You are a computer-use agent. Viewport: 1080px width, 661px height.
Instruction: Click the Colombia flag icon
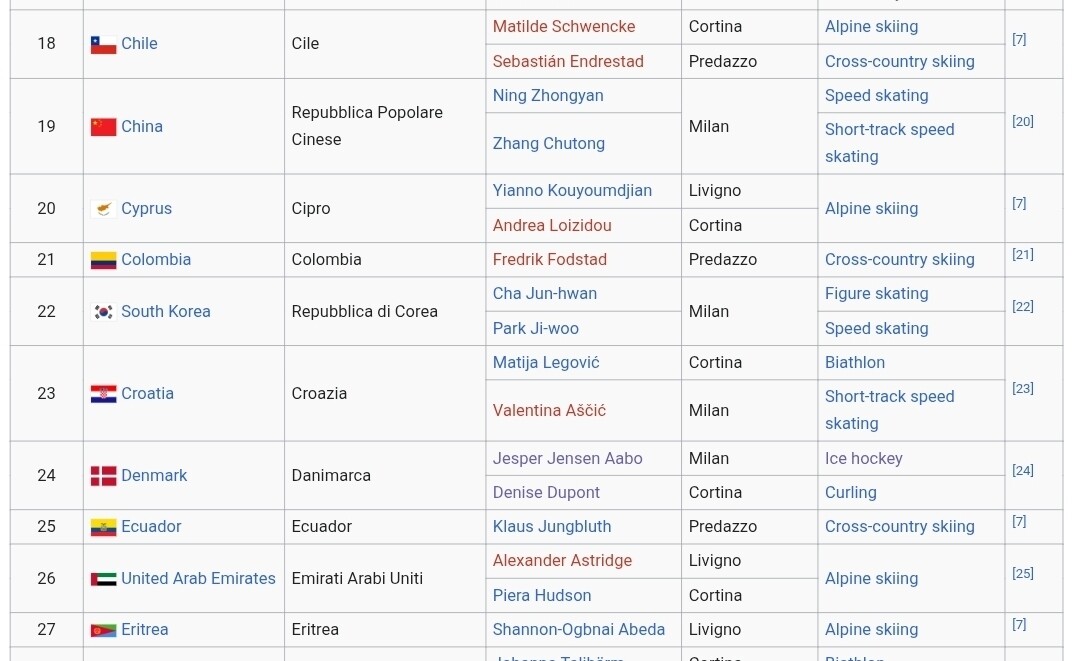coord(103,260)
